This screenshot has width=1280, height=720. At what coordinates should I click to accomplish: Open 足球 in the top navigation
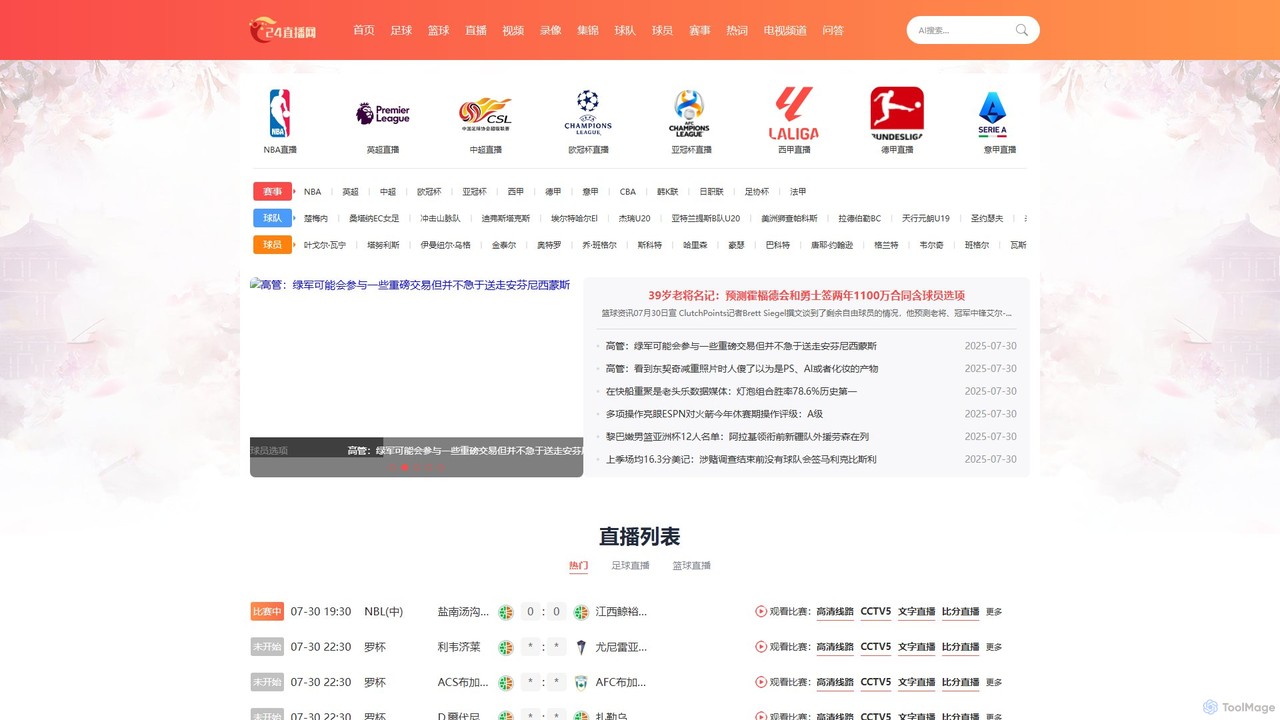(401, 30)
